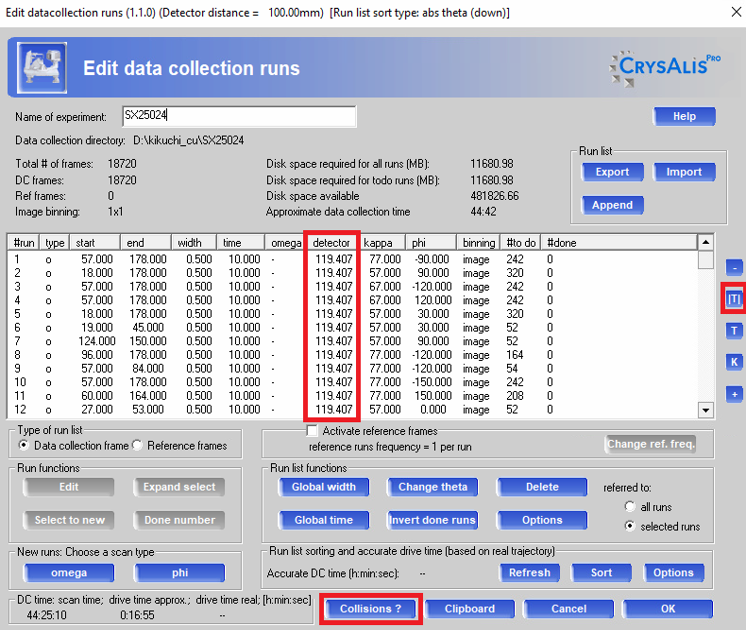The width and height of the screenshot is (746, 630).
Task: Click the |T| absolute theta button
Action: tap(734, 299)
